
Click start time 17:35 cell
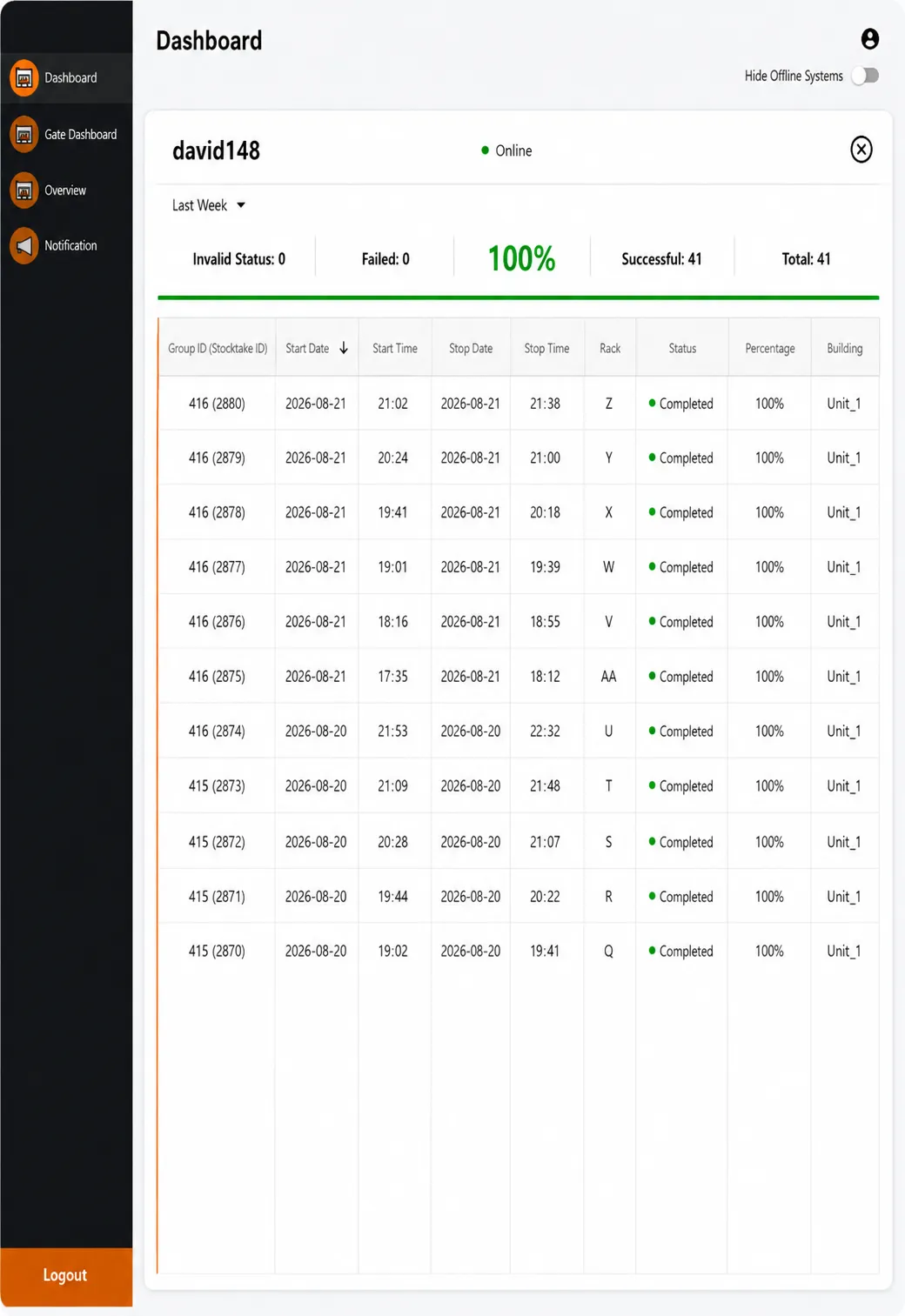pos(392,677)
